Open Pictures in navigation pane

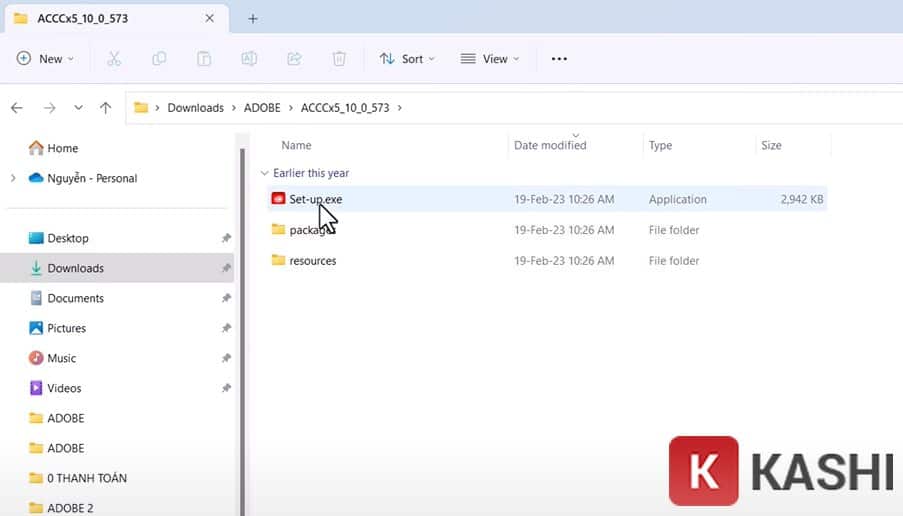click(66, 328)
